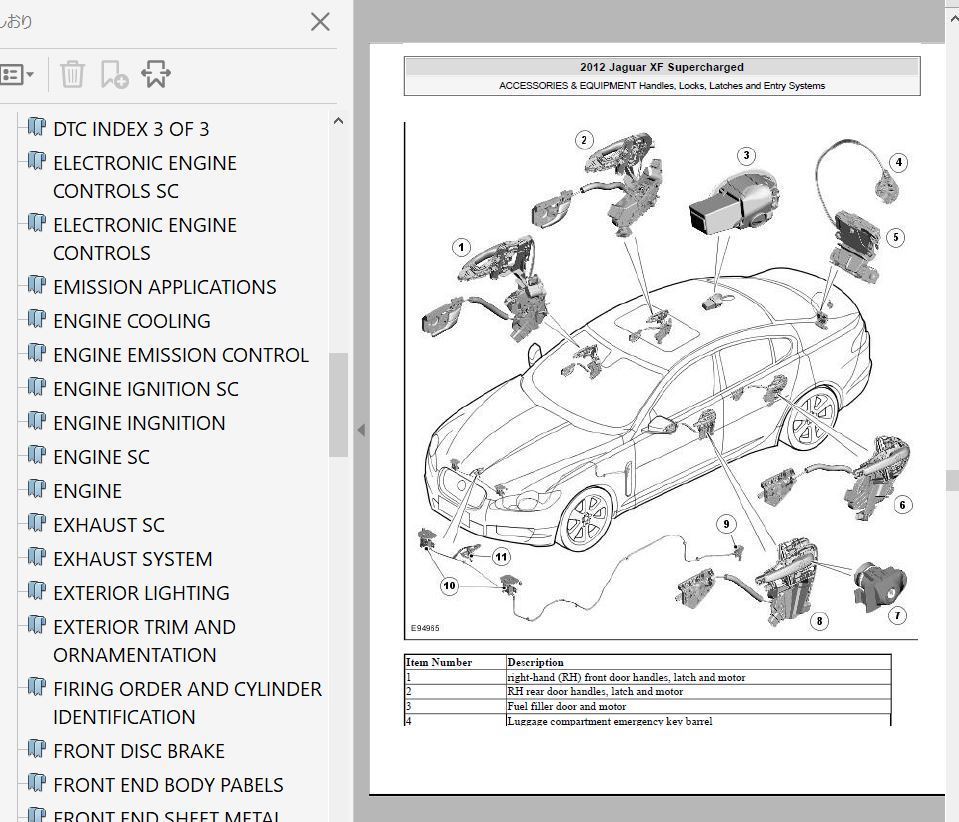Click the delete bookmark trash icon
The image size is (959, 822).
[72, 75]
